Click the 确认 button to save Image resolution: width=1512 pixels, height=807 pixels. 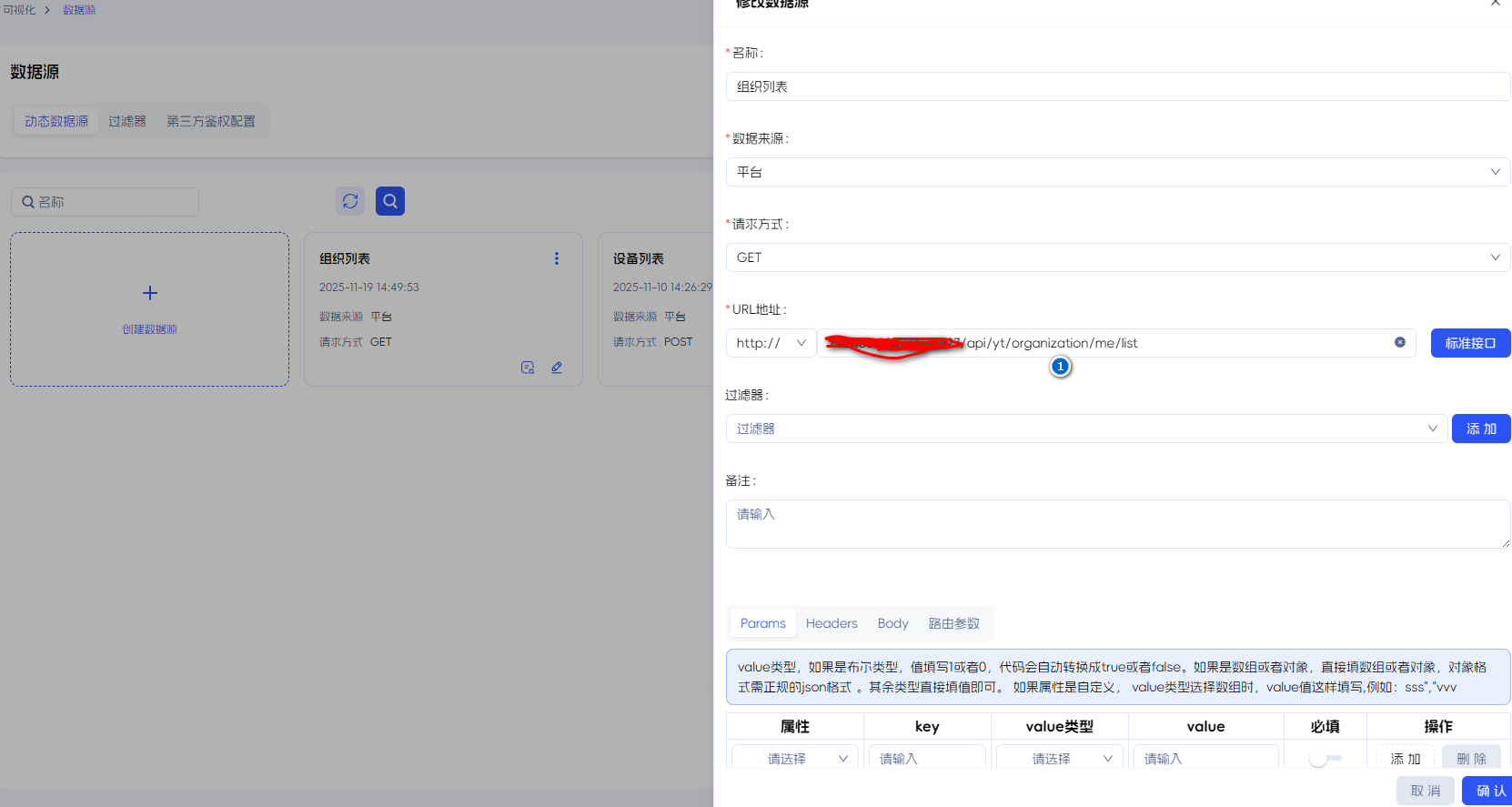pyautogui.click(x=1488, y=791)
